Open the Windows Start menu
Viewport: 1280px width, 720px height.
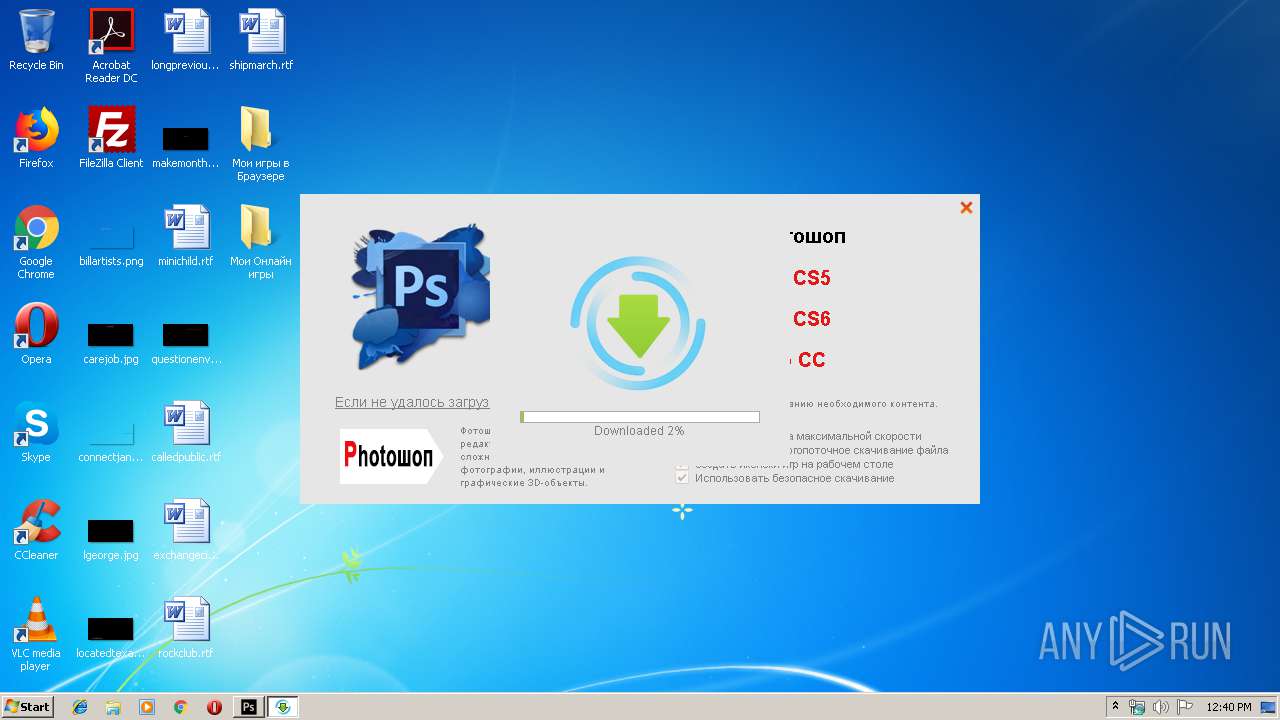click(27, 707)
